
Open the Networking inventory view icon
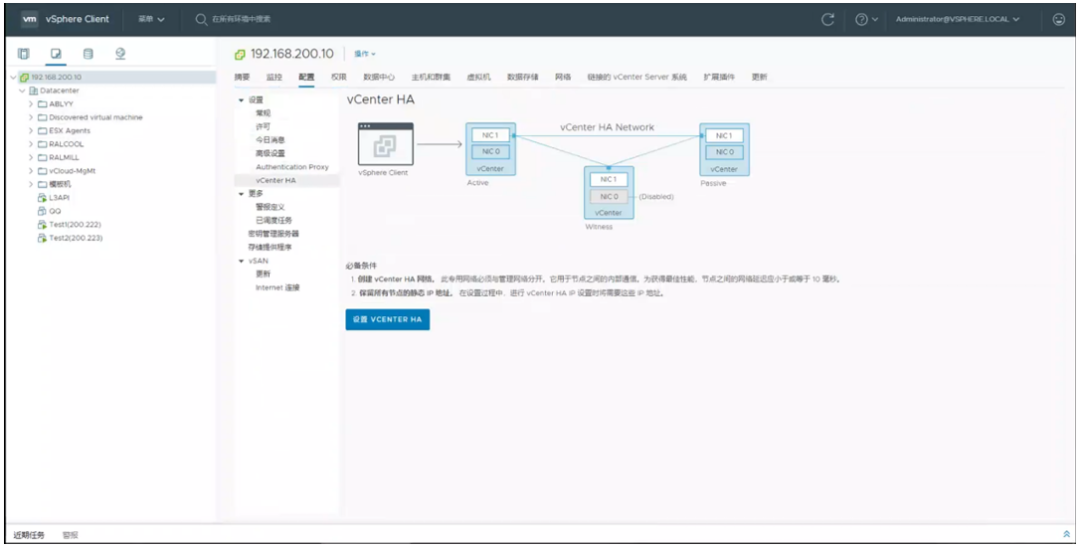click(121, 54)
